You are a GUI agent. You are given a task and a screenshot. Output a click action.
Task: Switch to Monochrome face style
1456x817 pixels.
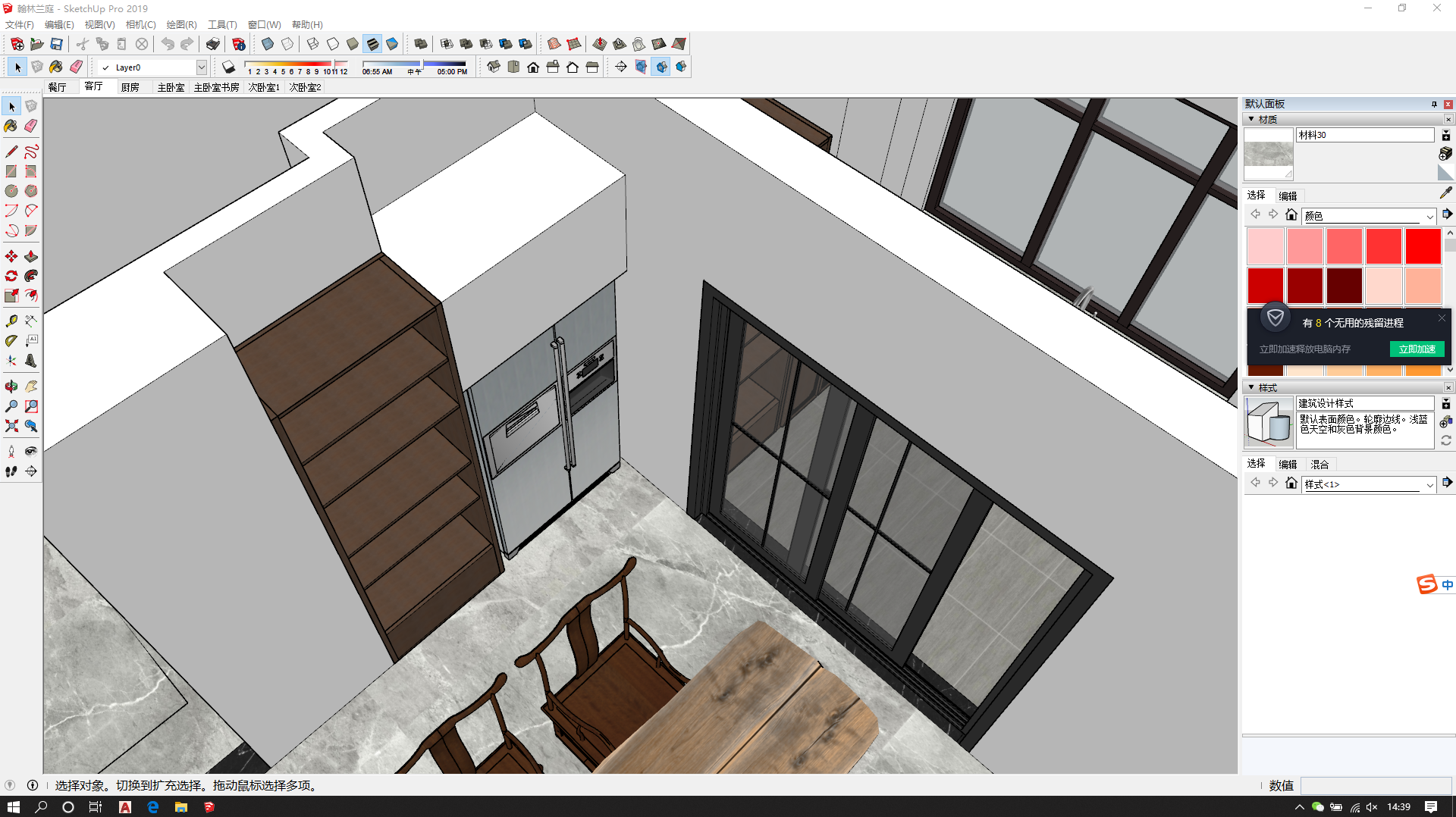[x=392, y=44]
